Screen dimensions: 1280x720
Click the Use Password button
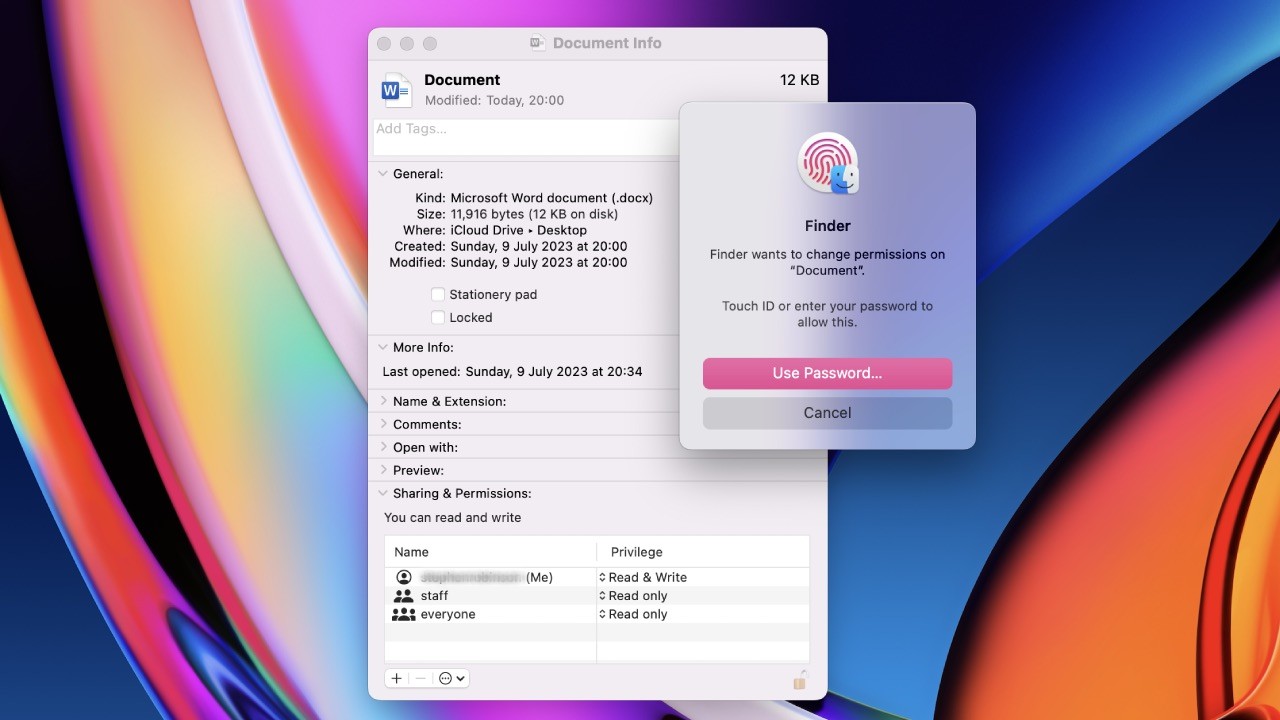point(827,373)
